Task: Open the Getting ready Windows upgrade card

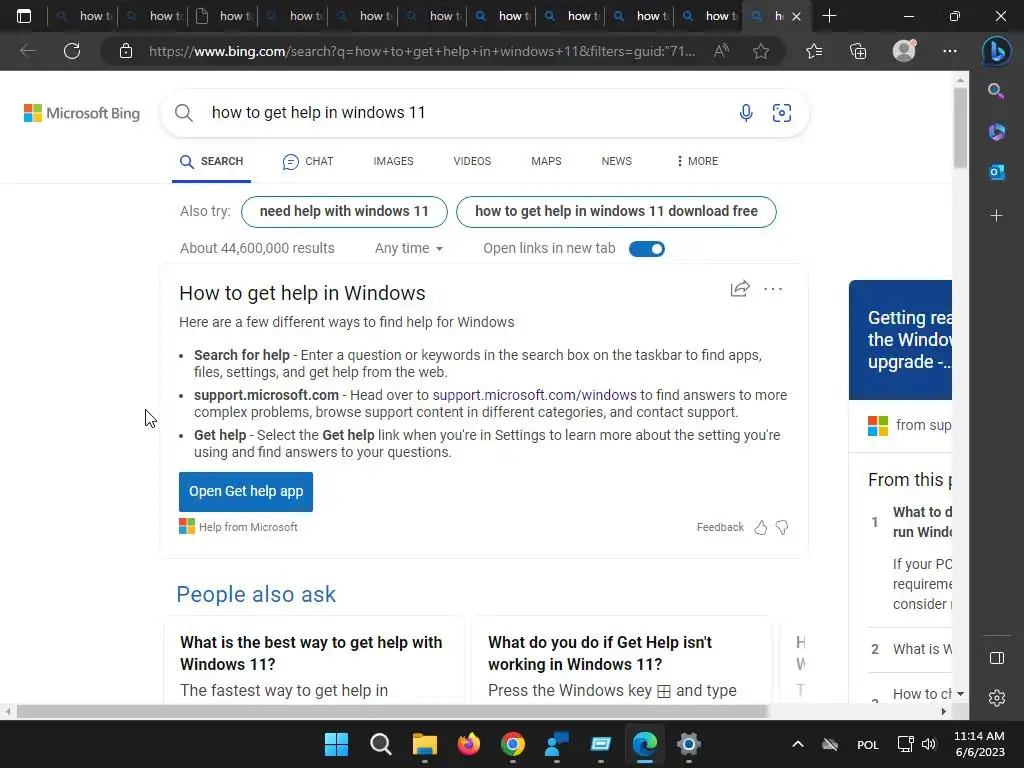Action: [x=900, y=340]
